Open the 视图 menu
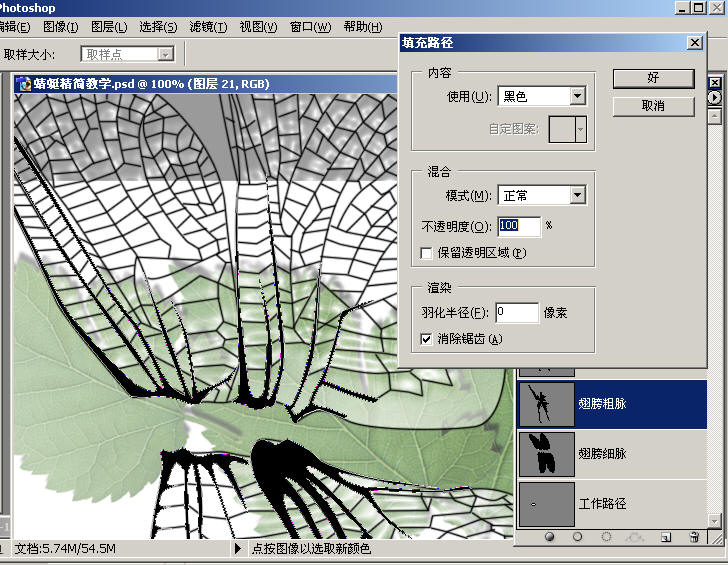 click(x=258, y=27)
